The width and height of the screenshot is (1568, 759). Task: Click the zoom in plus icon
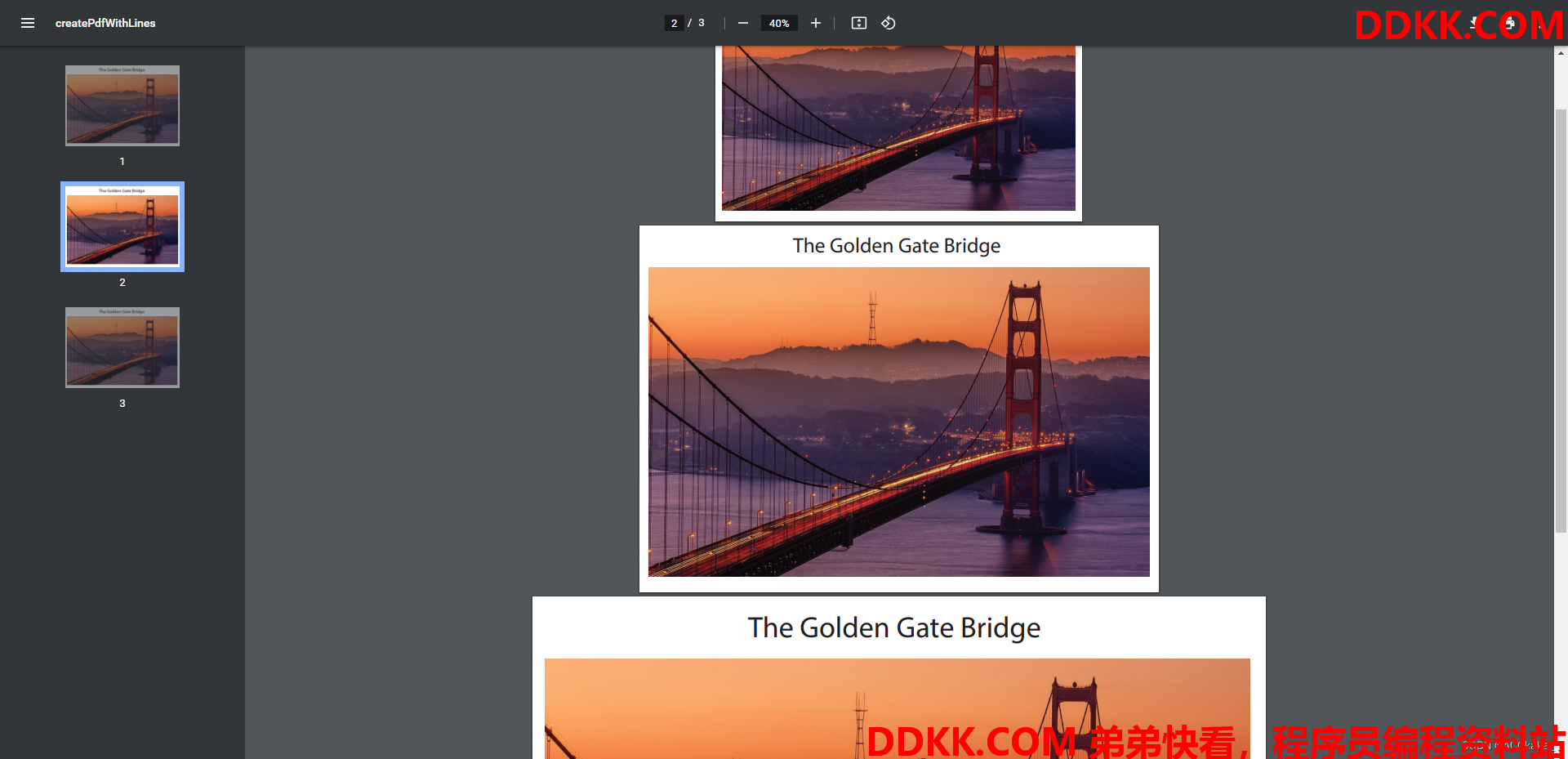[815, 23]
